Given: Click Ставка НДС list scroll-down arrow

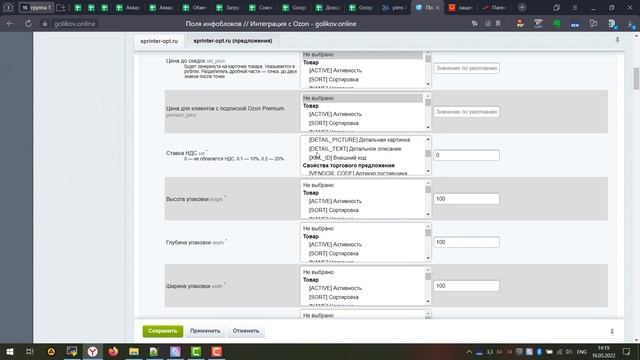Looking at the screenshot, I should pos(428,171).
